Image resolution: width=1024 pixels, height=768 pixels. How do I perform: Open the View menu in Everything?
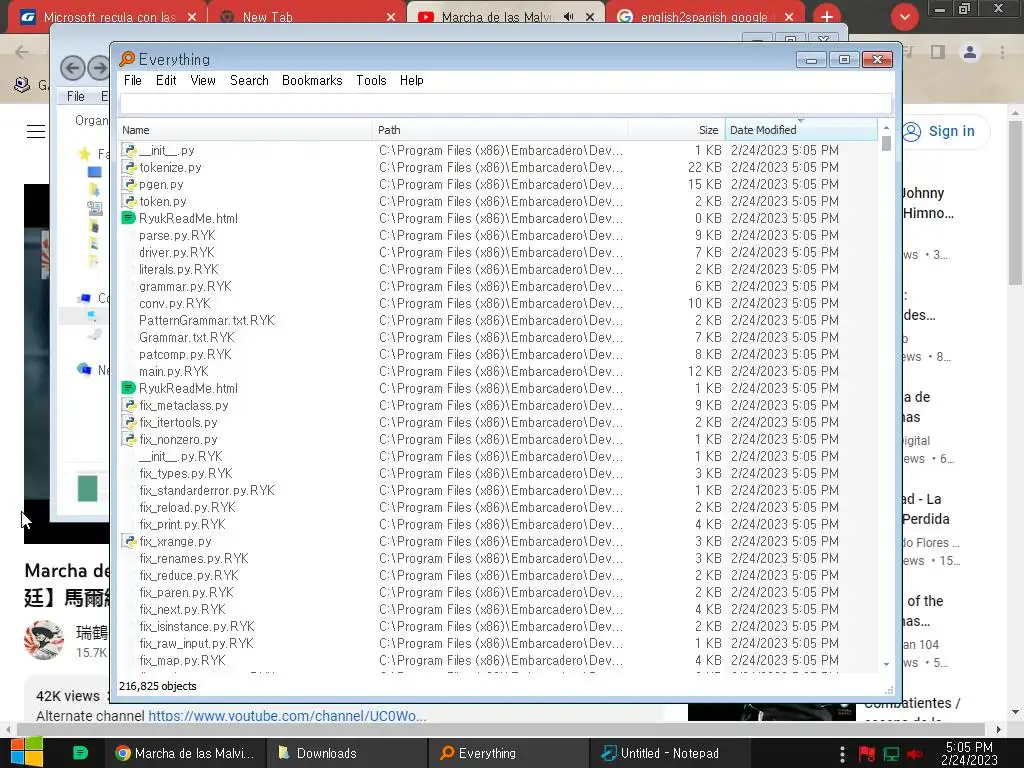[203, 80]
